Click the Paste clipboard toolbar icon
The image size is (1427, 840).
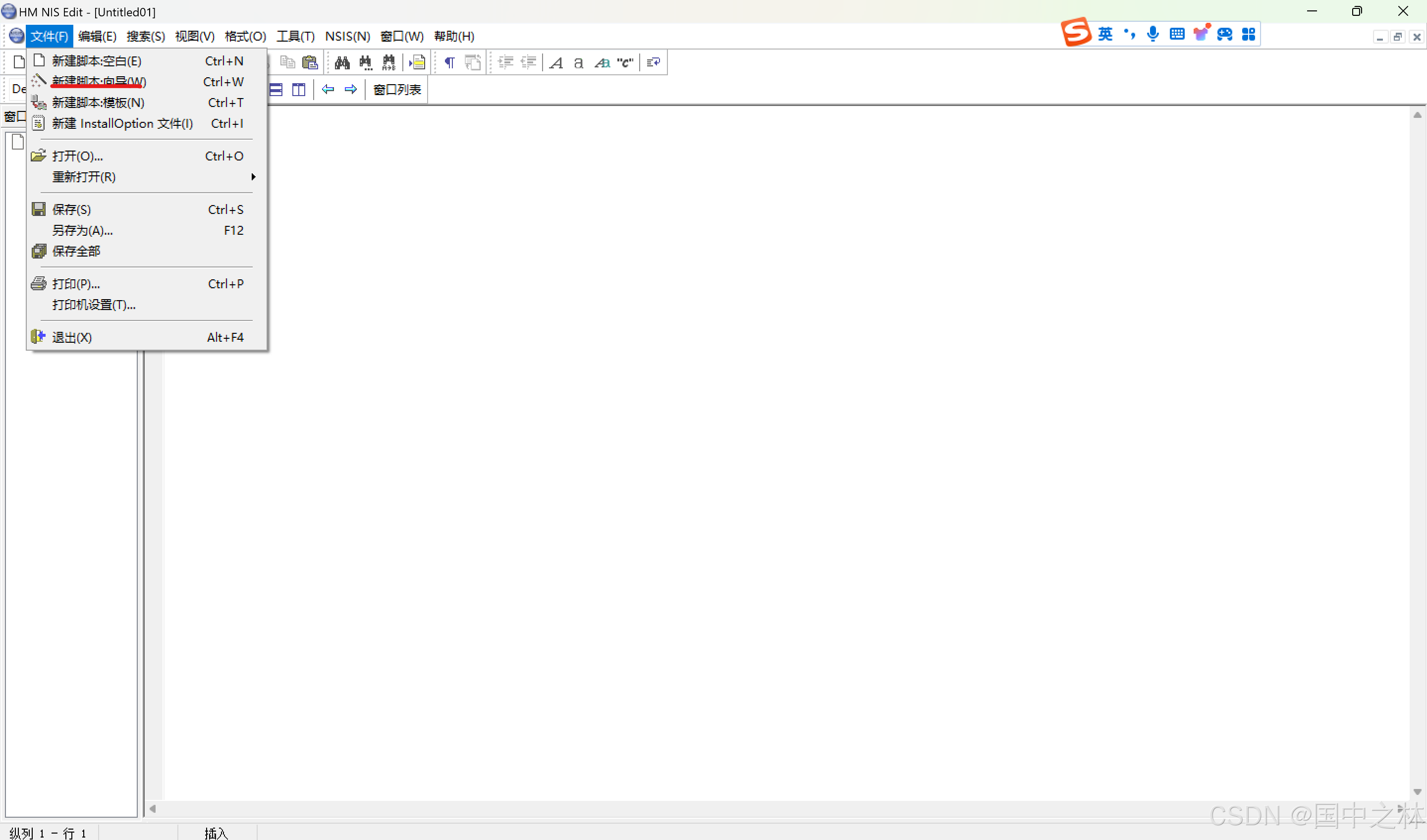[x=310, y=62]
